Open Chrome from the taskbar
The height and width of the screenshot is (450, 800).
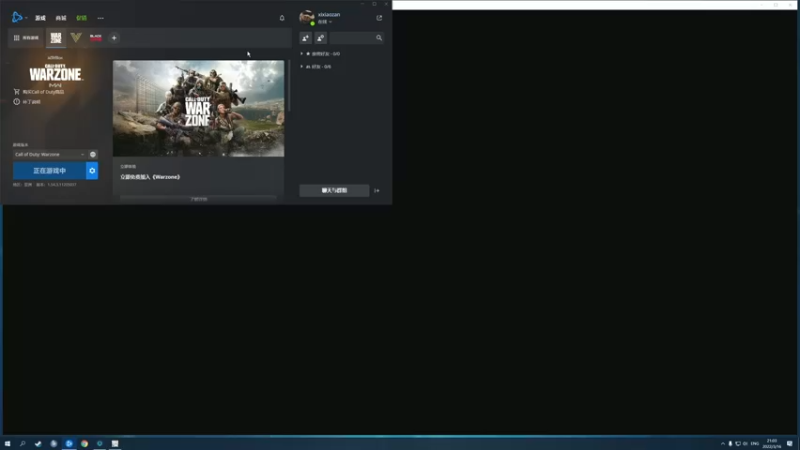click(84, 443)
